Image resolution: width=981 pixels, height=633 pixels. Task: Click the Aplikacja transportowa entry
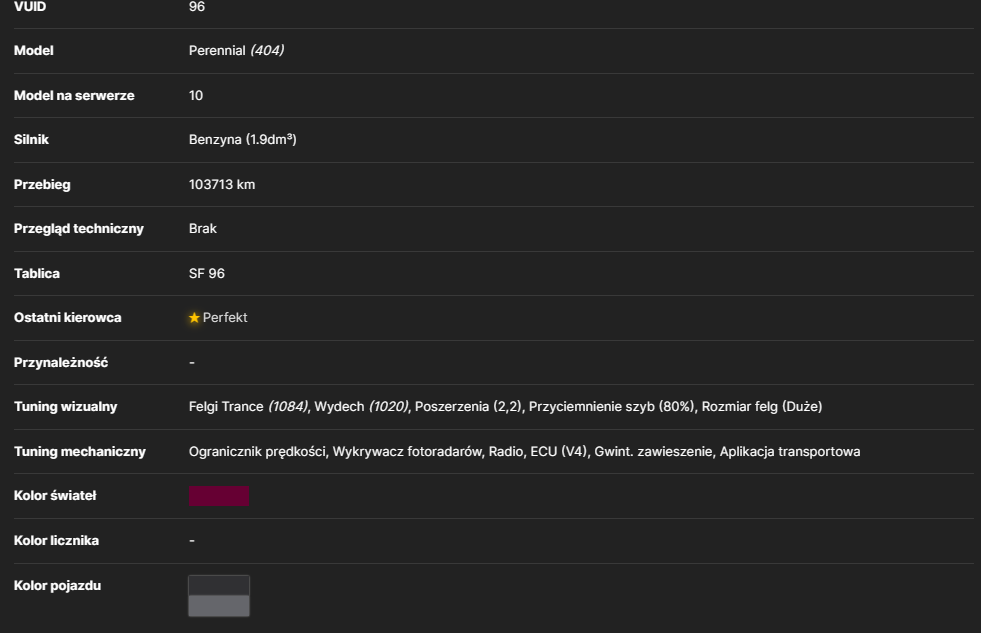pyautogui.click(x=790, y=452)
